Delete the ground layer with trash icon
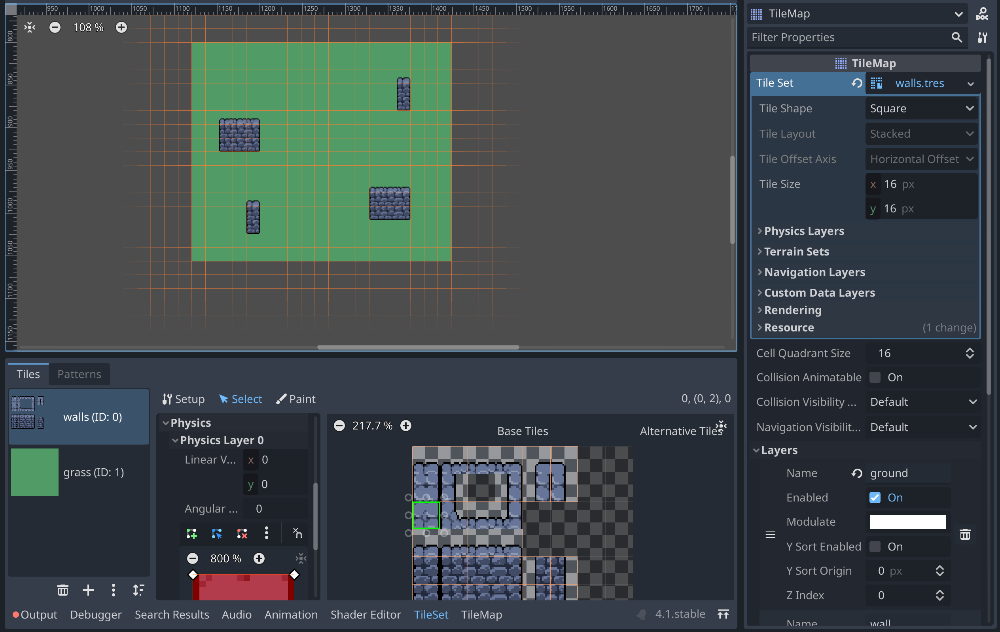1000x632 pixels. [x=965, y=535]
